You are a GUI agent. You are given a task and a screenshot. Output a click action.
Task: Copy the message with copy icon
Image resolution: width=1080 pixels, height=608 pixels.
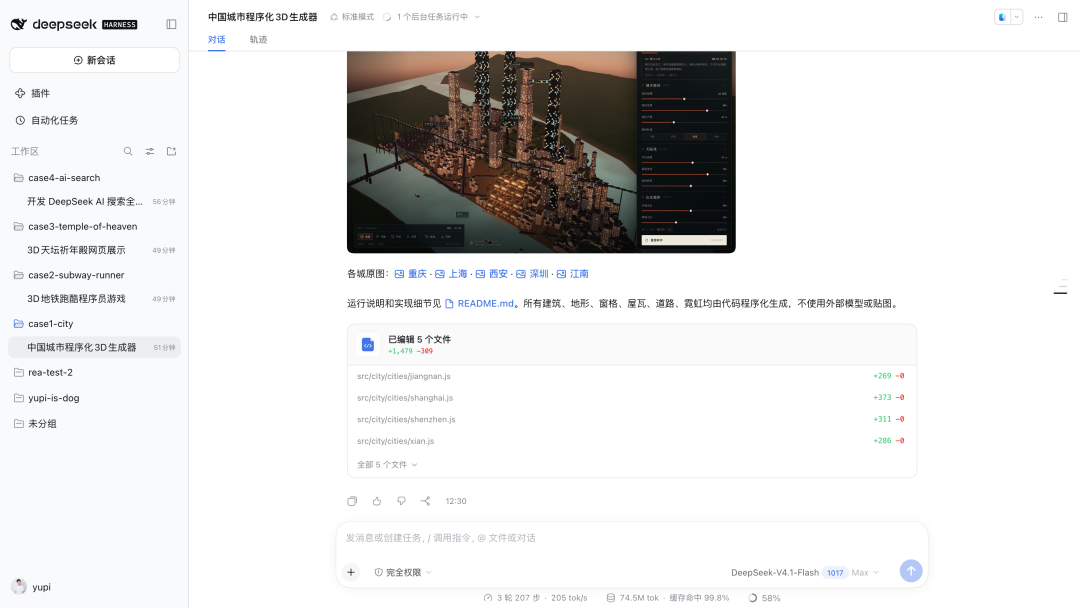(352, 501)
